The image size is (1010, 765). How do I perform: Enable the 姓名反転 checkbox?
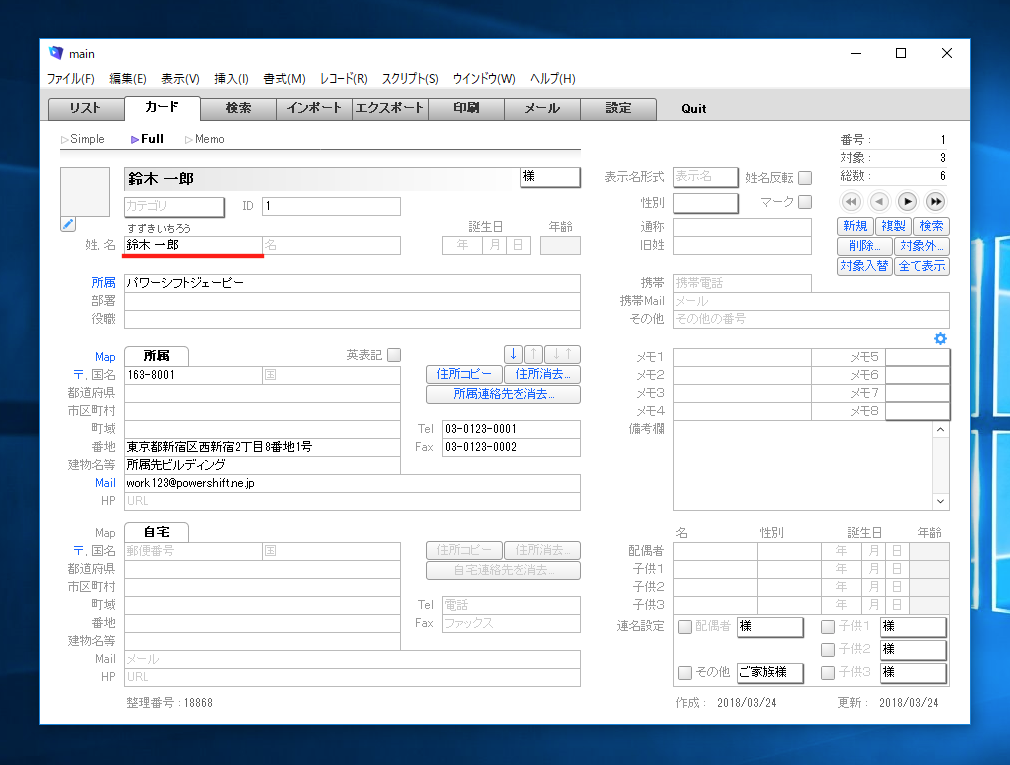click(x=805, y=178)
